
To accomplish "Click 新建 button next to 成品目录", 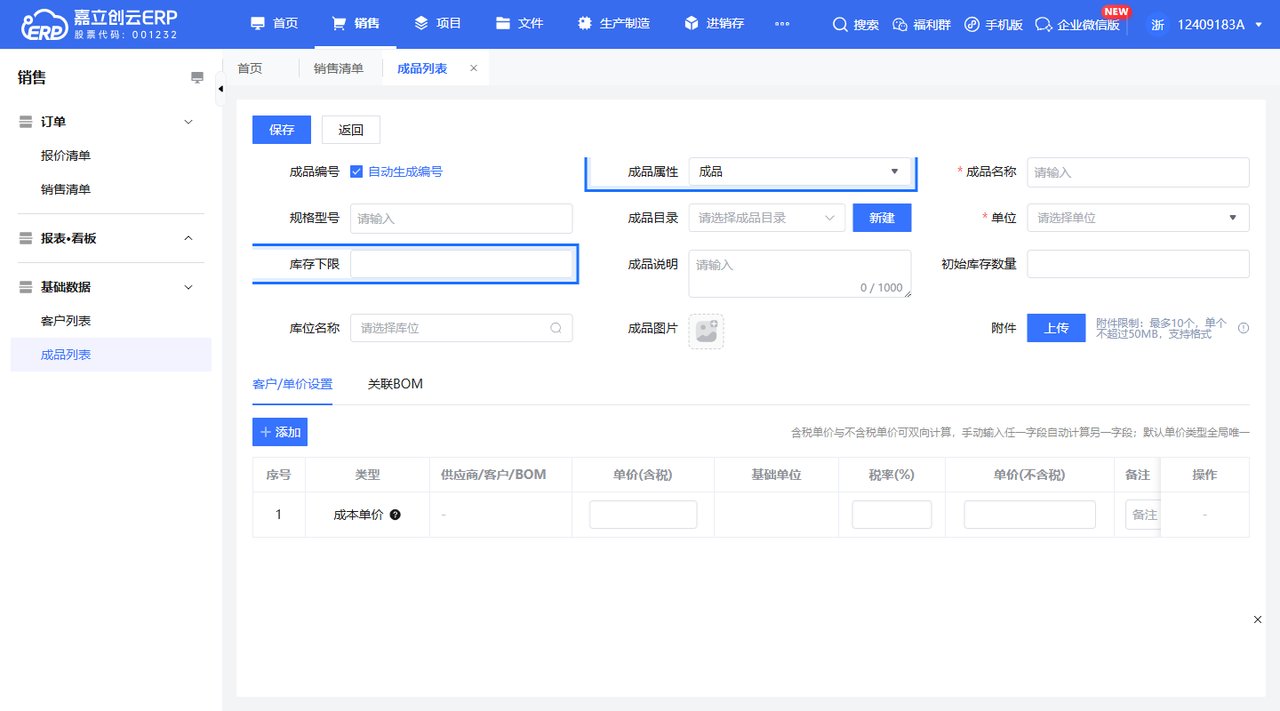I will coord(882,218).
